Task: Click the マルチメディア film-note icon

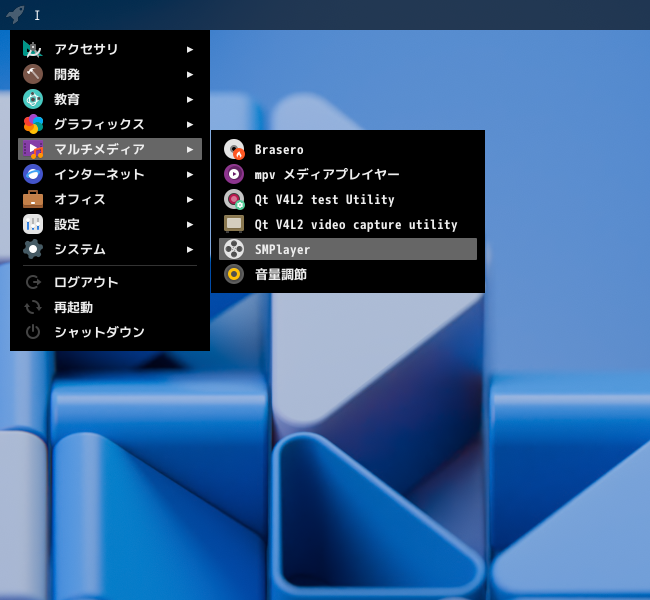Action: 33,149
